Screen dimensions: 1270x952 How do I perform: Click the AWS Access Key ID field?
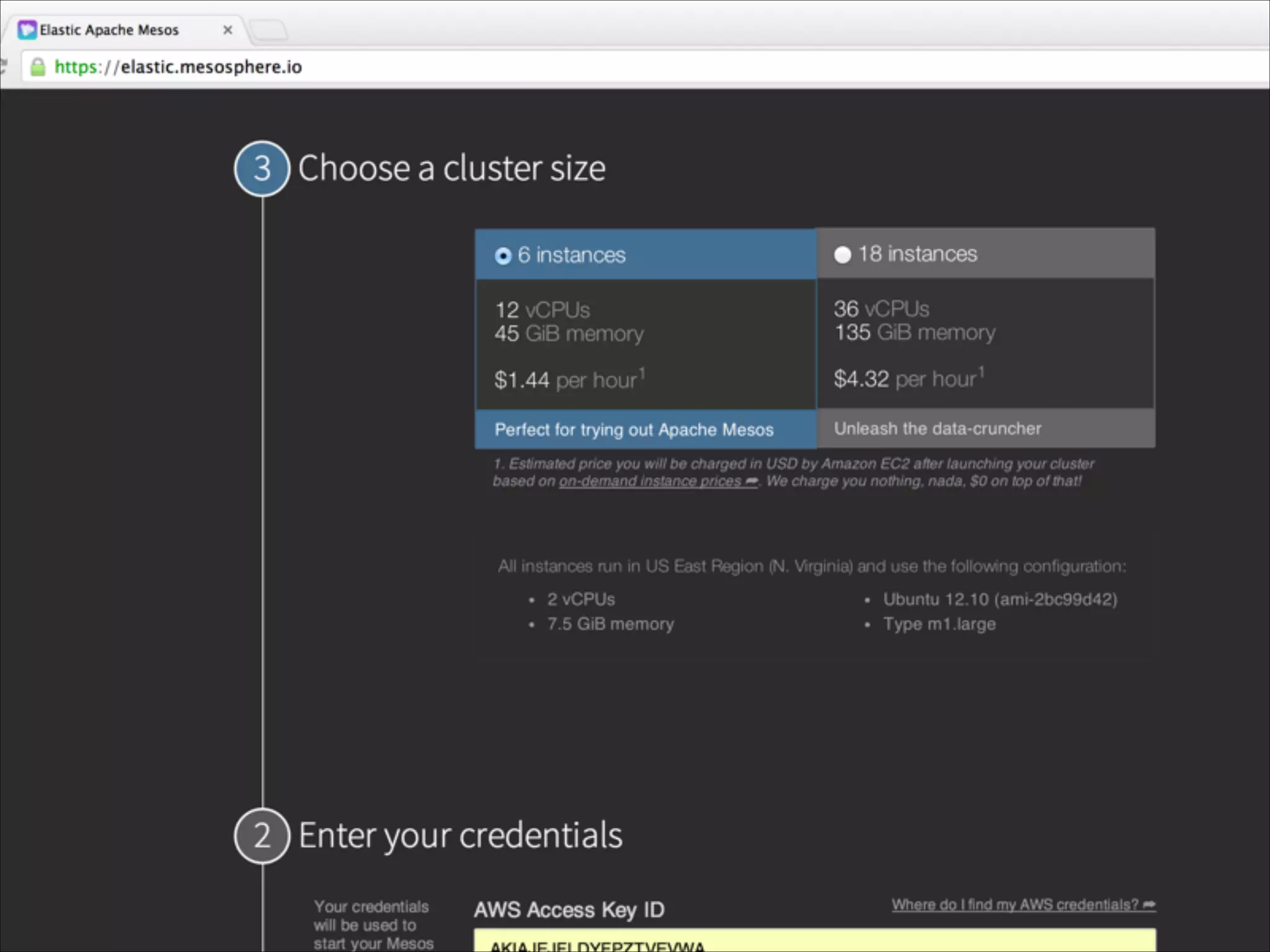(814, 941)
